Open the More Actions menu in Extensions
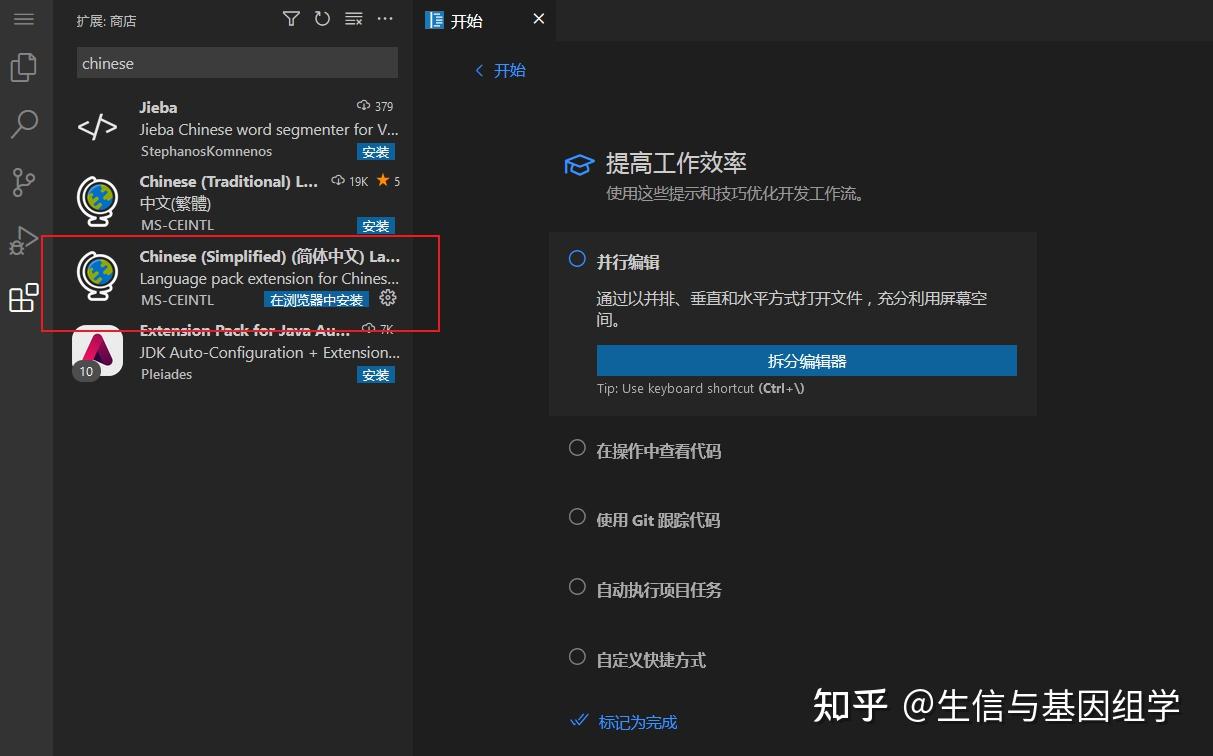1213x756 pixels. [385, 18]
